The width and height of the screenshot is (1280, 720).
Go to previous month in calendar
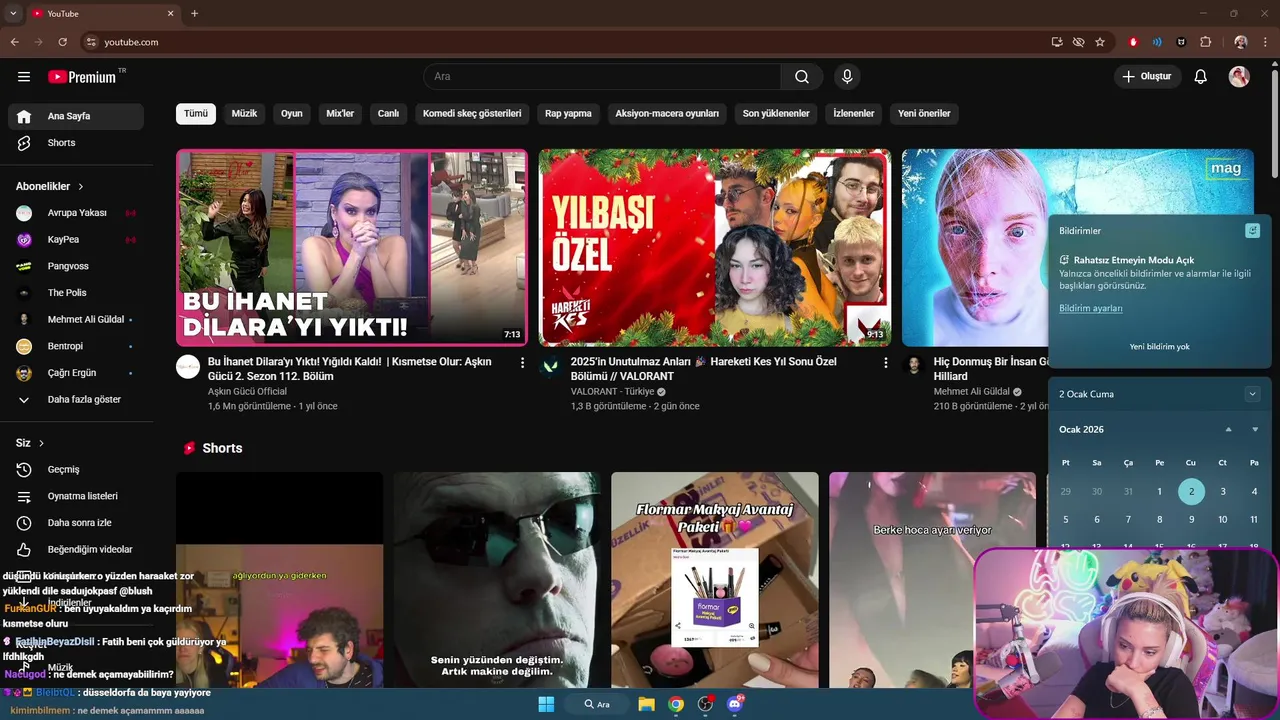(x=1228, y=430)
